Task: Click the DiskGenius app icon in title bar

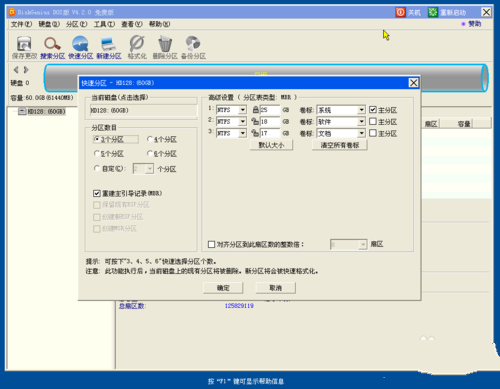Action: (12, 12)
